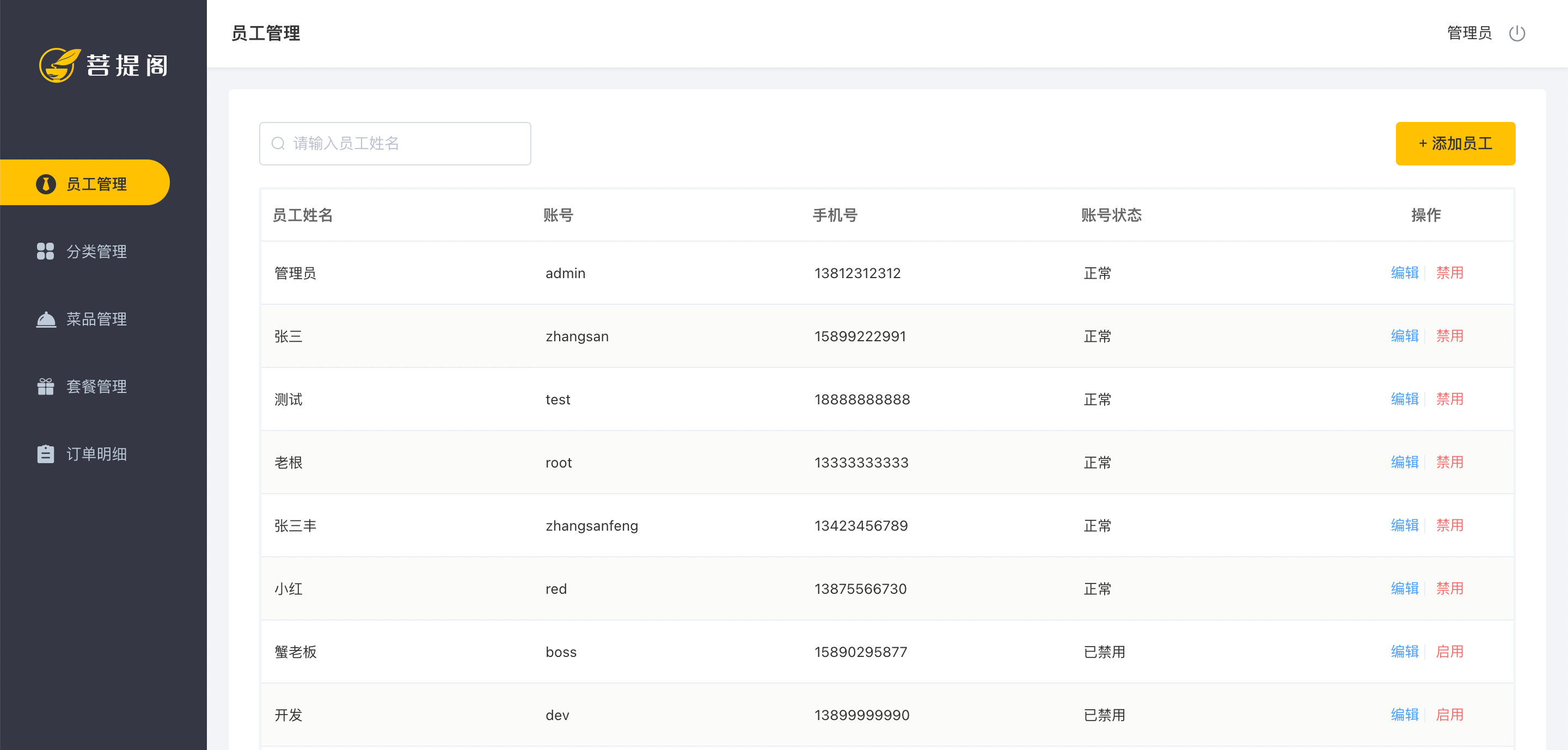Click the order details clipboard icon
The image size is (1568, 750).
46,454
